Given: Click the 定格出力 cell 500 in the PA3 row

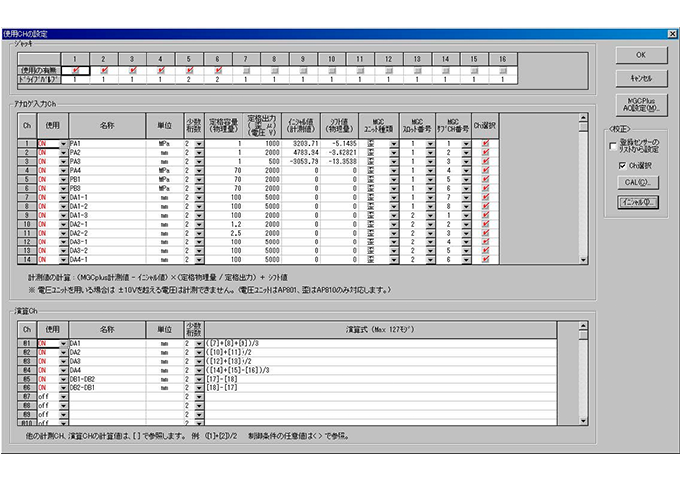Looking at the screenshot, I should [262, 161].
